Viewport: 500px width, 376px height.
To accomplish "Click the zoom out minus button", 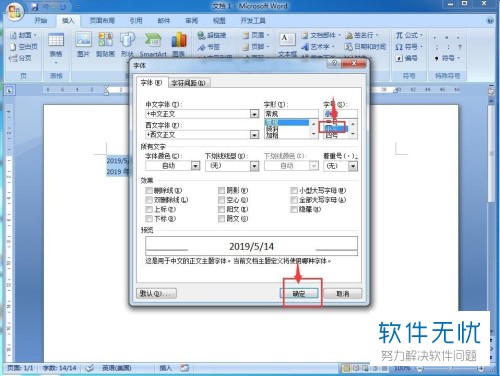I will [x=420, y=368].
